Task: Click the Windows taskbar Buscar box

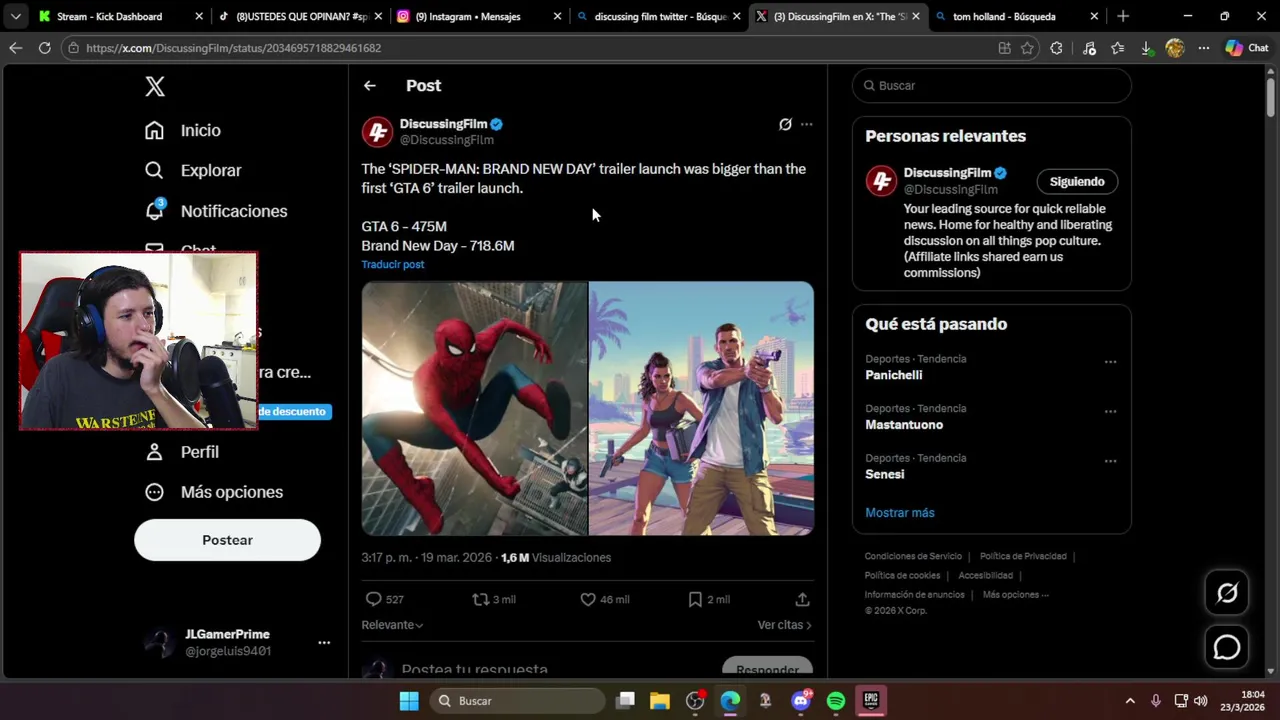Action: tap(518, 701)
